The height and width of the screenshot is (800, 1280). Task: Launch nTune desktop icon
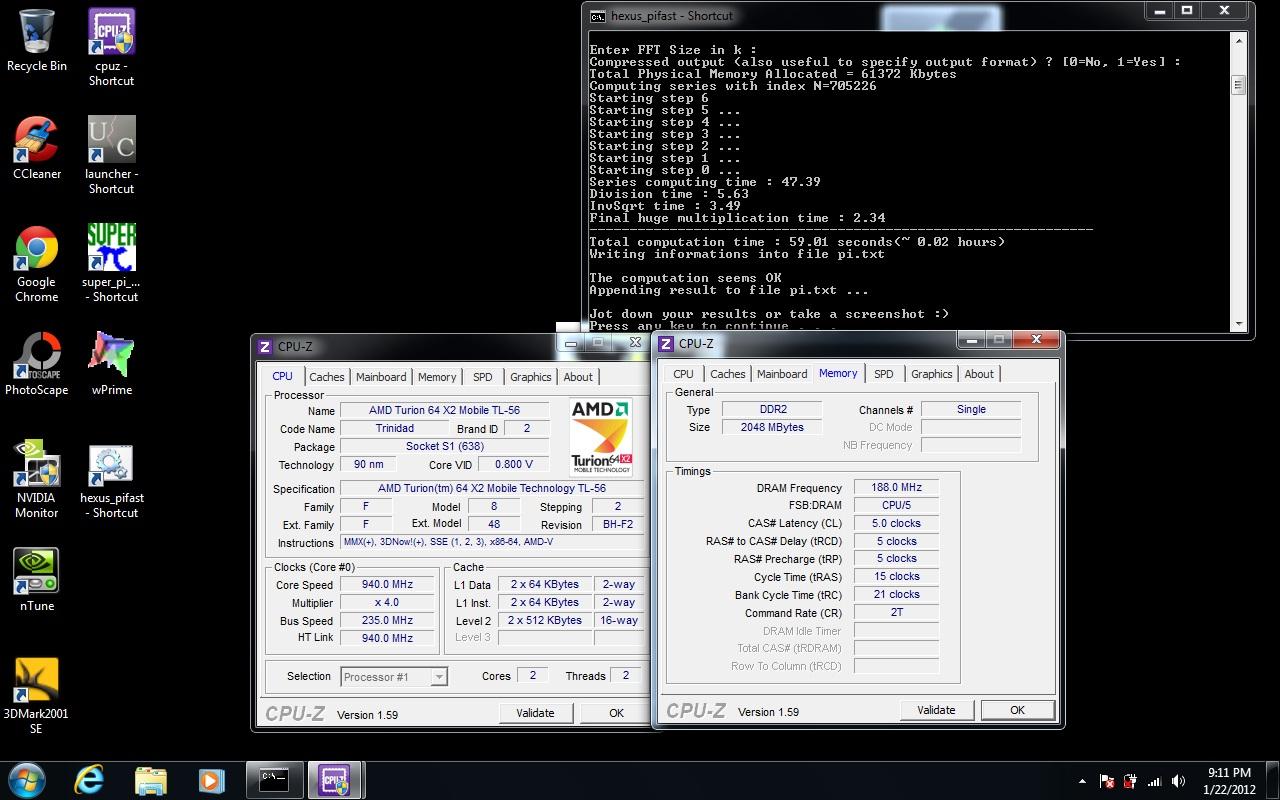pos(37,580)
